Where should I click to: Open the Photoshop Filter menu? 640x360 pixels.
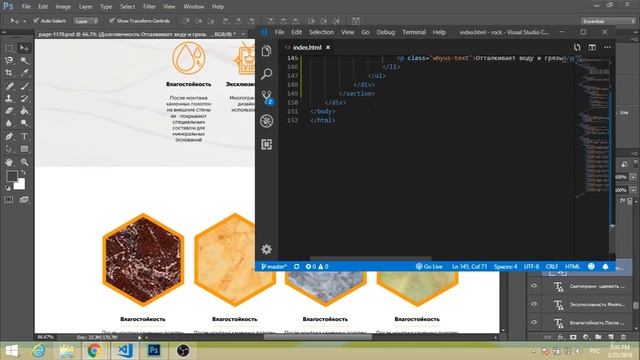coord(149,7)
